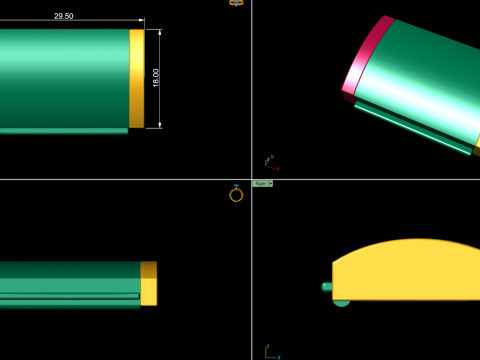Click the axis gizmo in the perspective viewport
This screenshot has height=360, width=480.
pos(271,162)
